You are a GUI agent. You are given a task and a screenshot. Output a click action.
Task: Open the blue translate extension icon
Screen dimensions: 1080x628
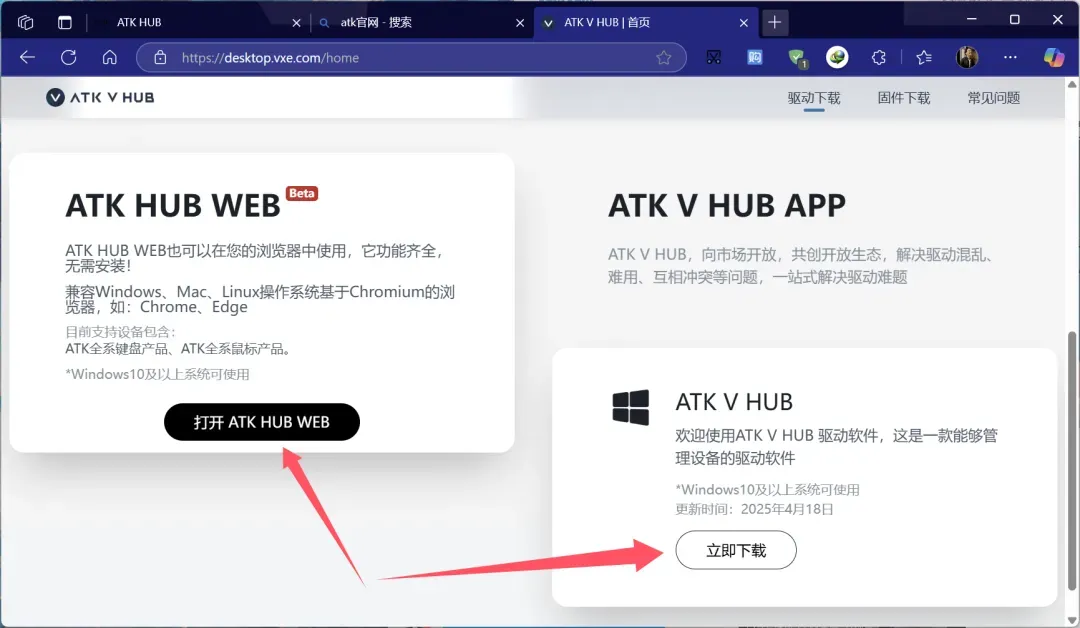pos(755,57)
